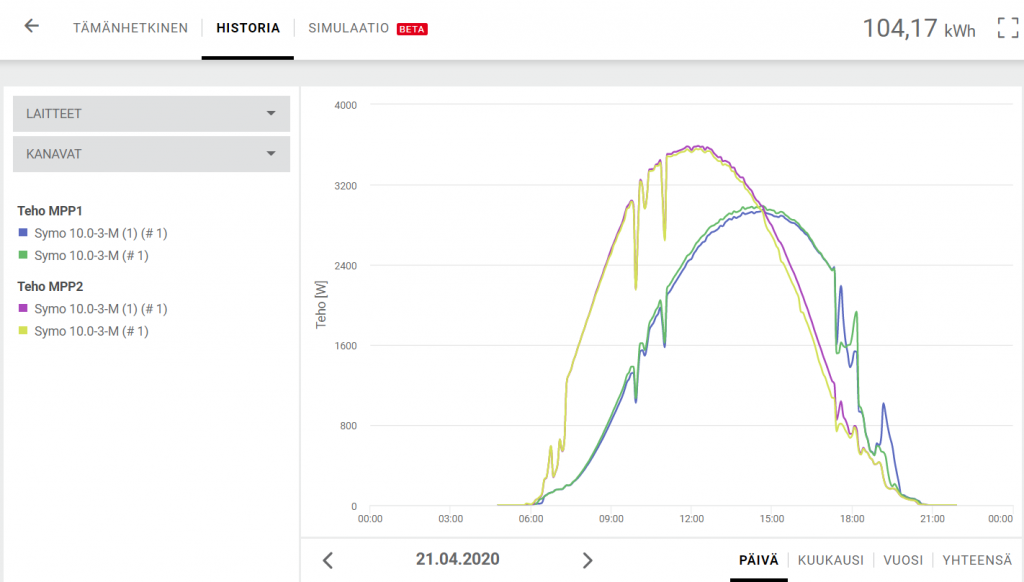
Task: Click the back arrow icon
Action: [32, 27]
